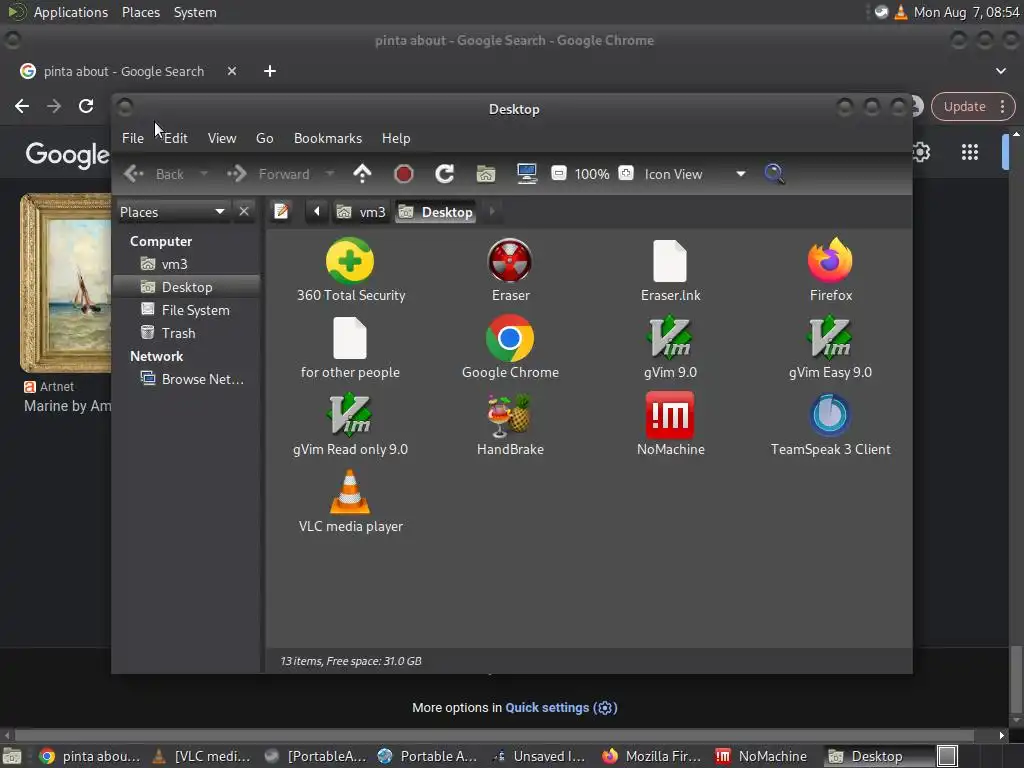This screenshot has width=1024, height=768.
Task: Select the Eraser application icon
Action: 510,261
